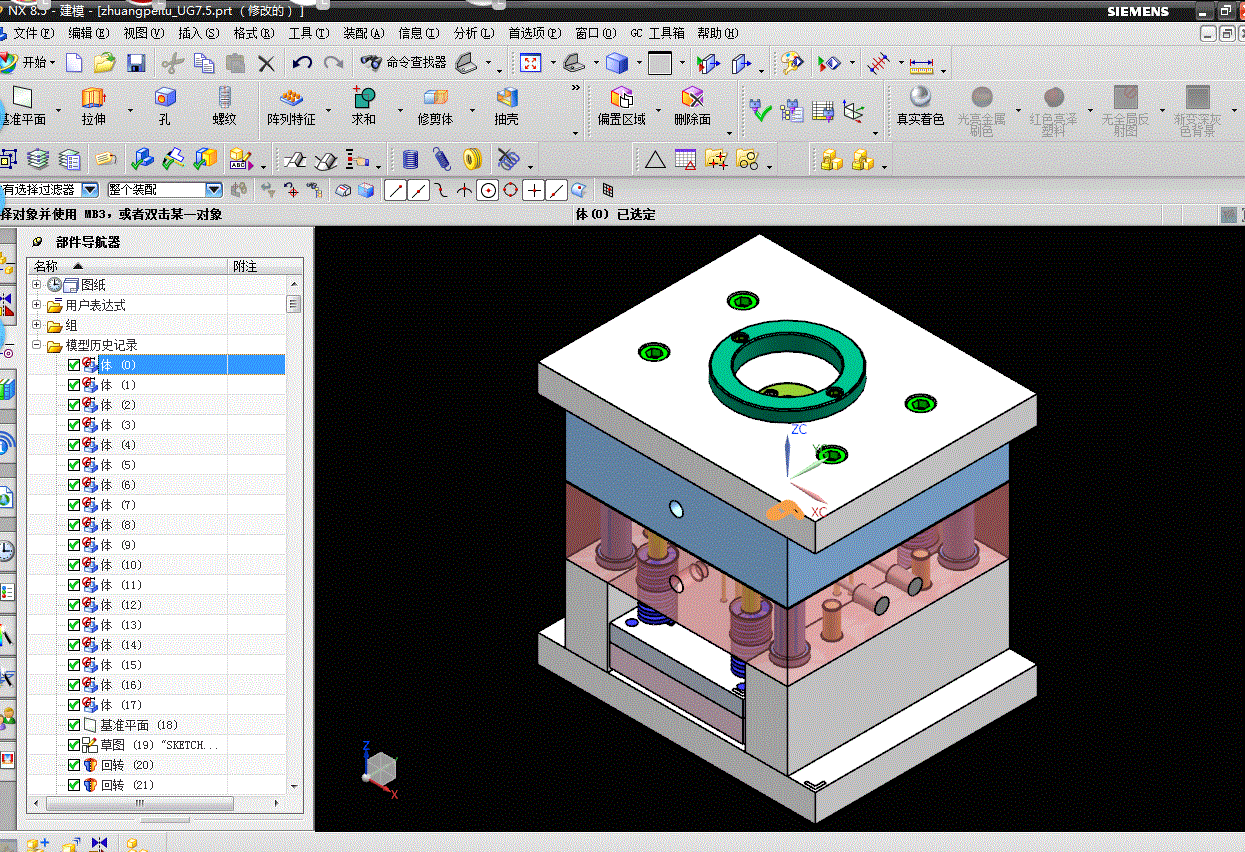The width and height of the screenshot is (1245, 852).
Task: Open the 编辑 menu
Action: pyautogui.click(x=88, y=34)
